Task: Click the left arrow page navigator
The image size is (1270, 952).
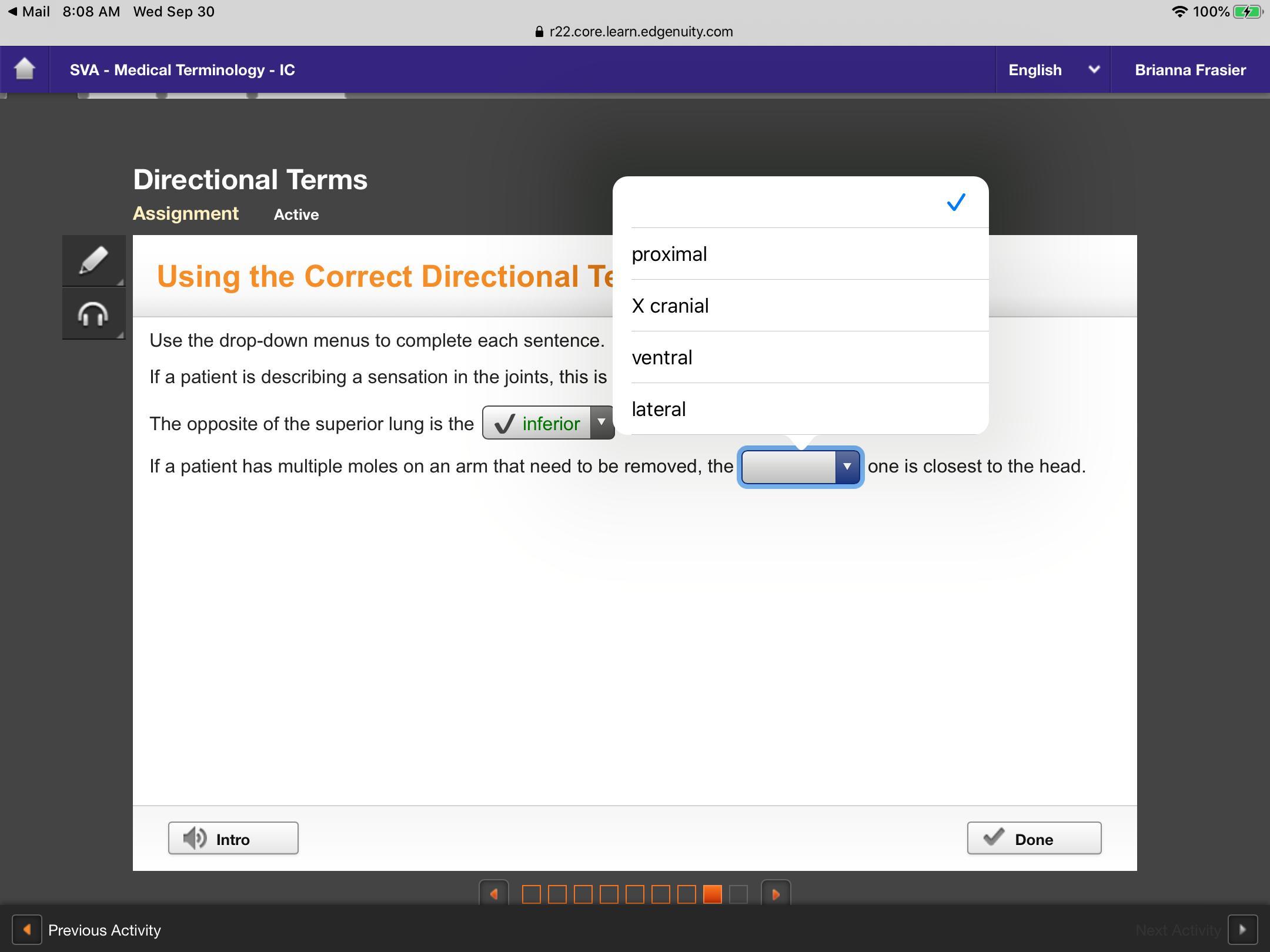Action: (494, 894)
